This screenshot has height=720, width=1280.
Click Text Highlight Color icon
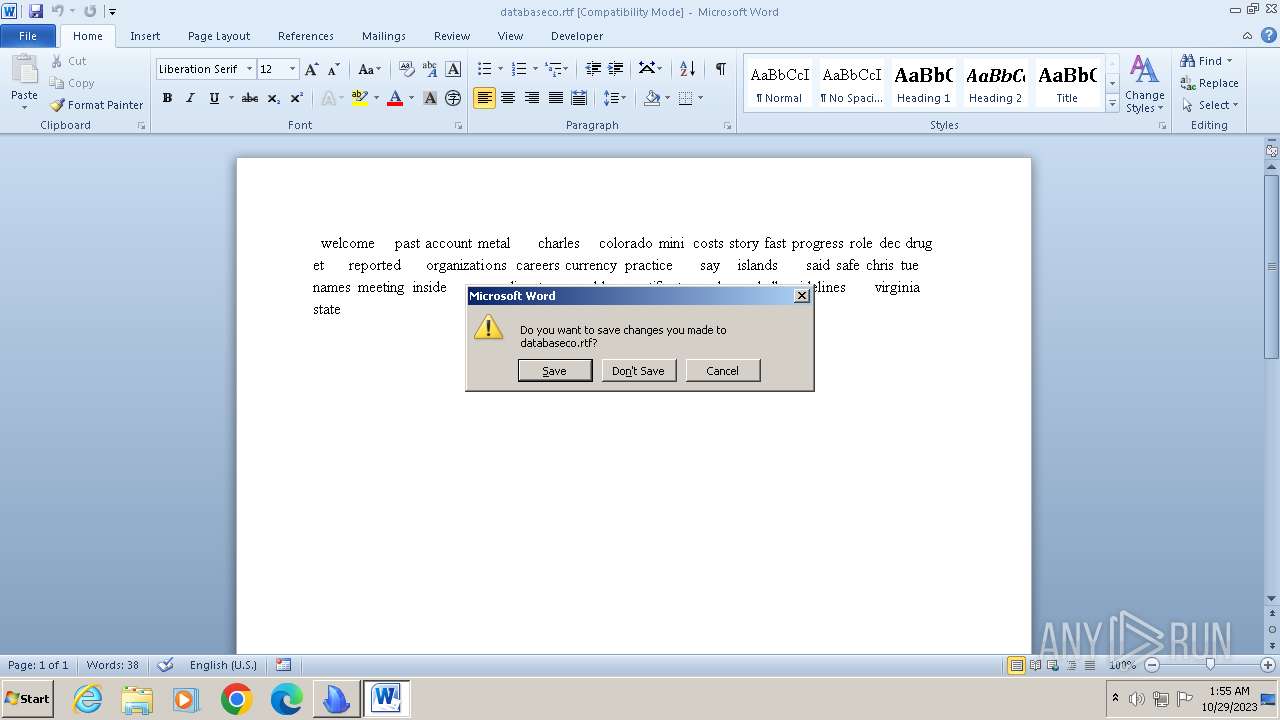360,98
